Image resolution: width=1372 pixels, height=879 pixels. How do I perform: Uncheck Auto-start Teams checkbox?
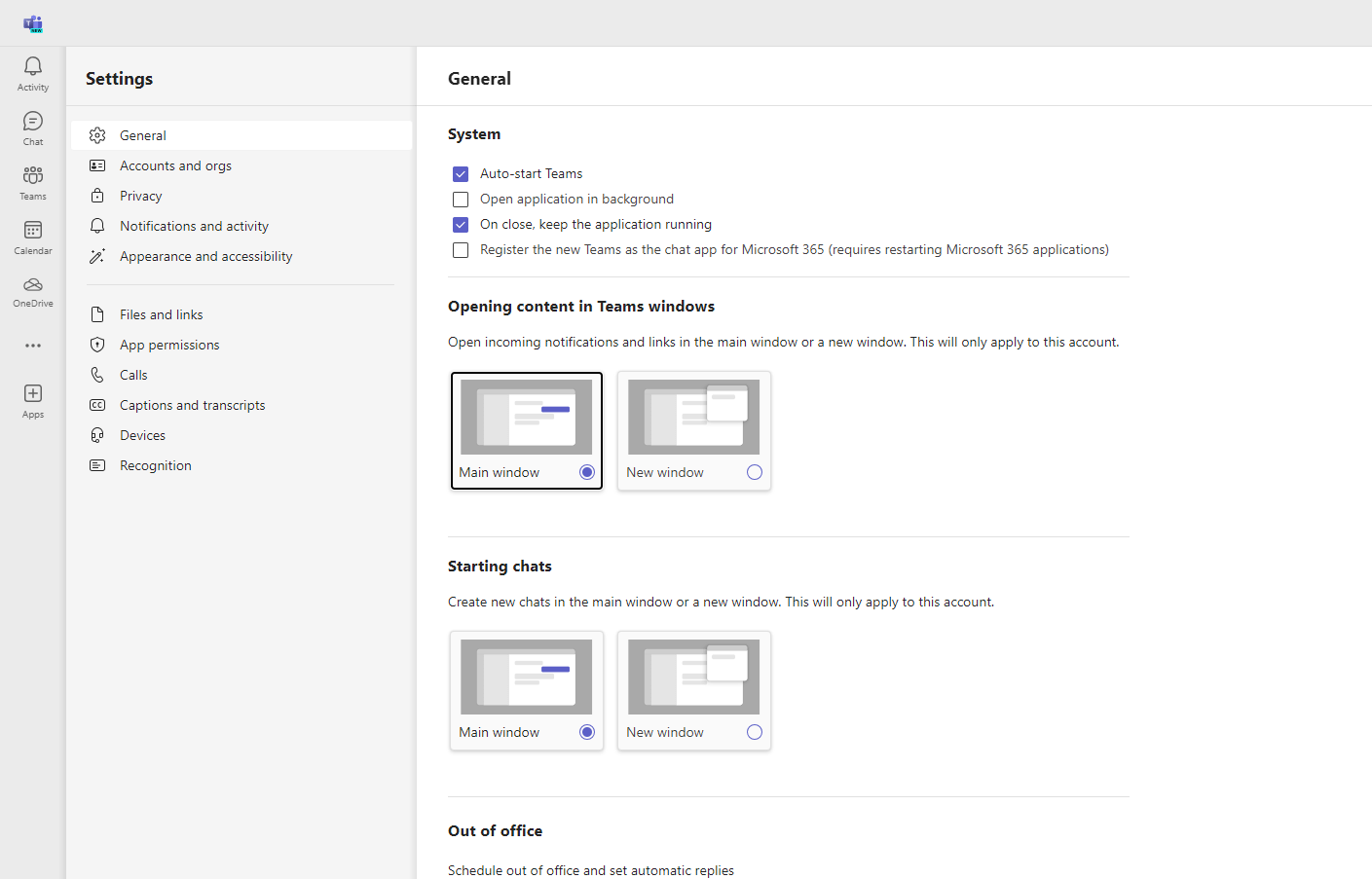coord(461,174)
